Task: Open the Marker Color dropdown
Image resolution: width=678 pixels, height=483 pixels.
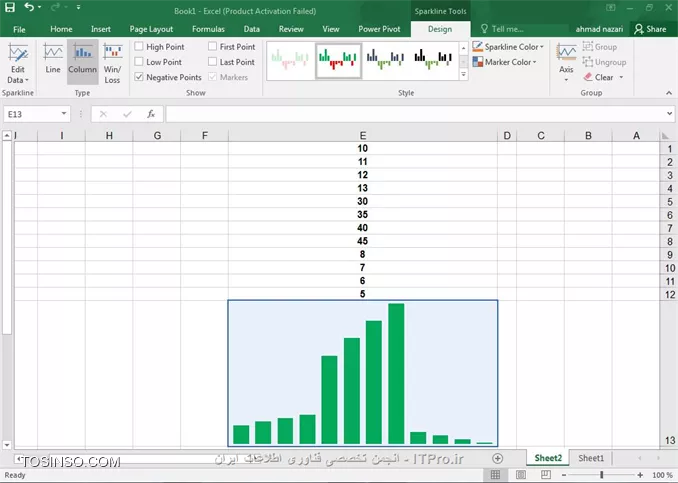Action: click(507, 62)
